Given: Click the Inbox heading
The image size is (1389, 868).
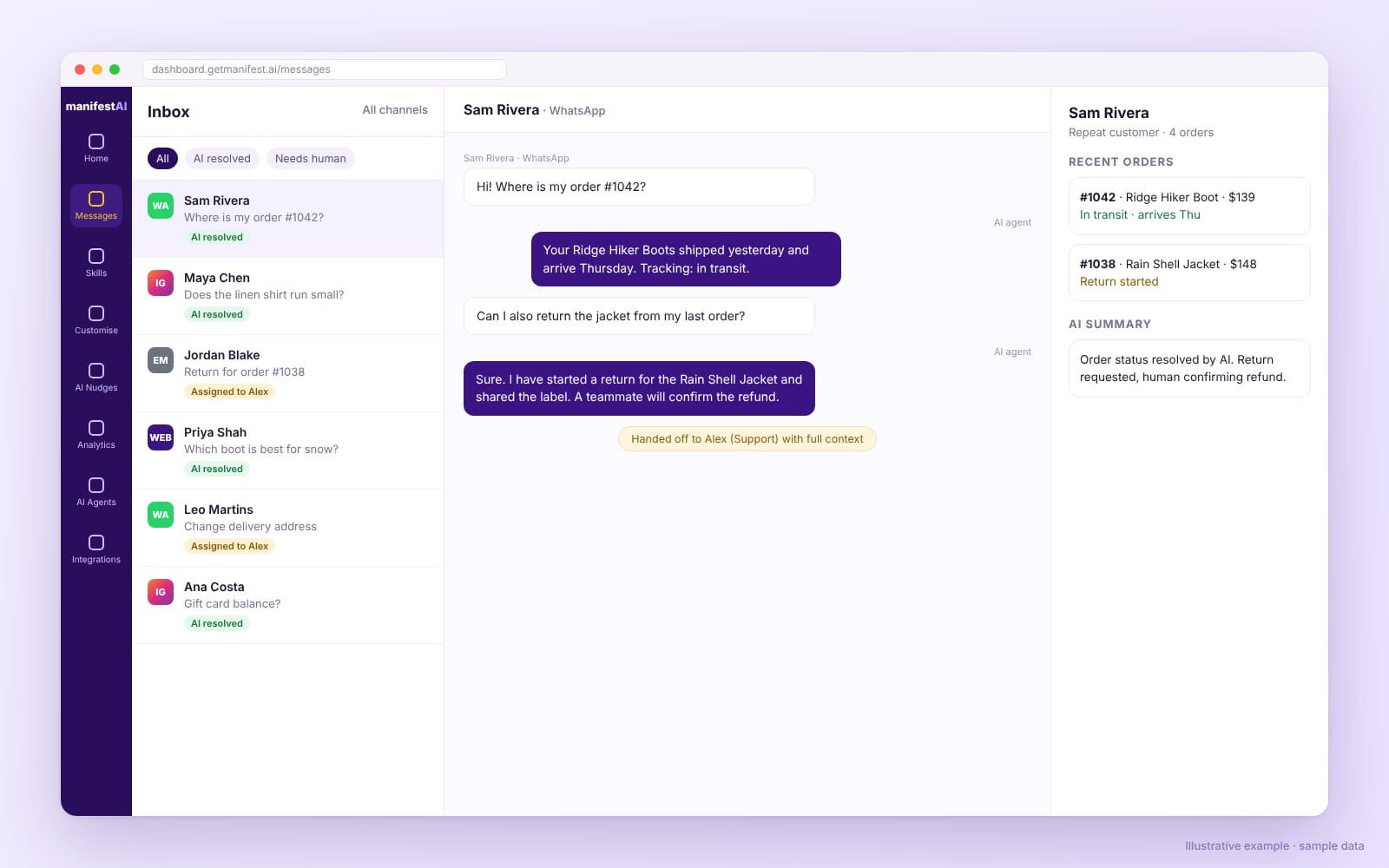Looking at the screenshot, I should click(168, 112).
